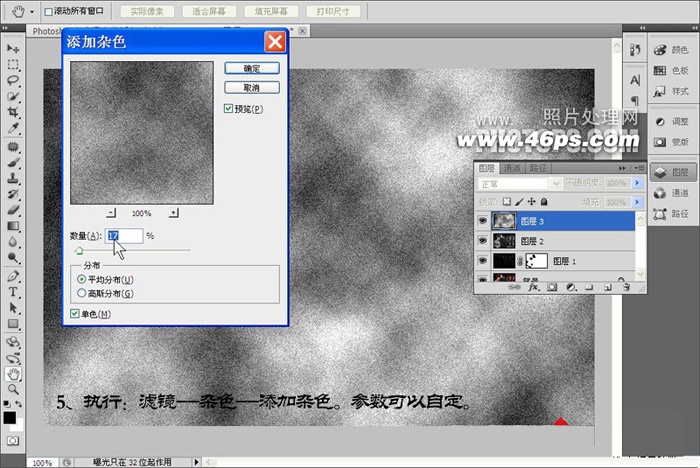Image resolution: width=700 pixels, height=468 pixels.
Task: Select the Hand tool in toolbox
Action: [13, 374]
